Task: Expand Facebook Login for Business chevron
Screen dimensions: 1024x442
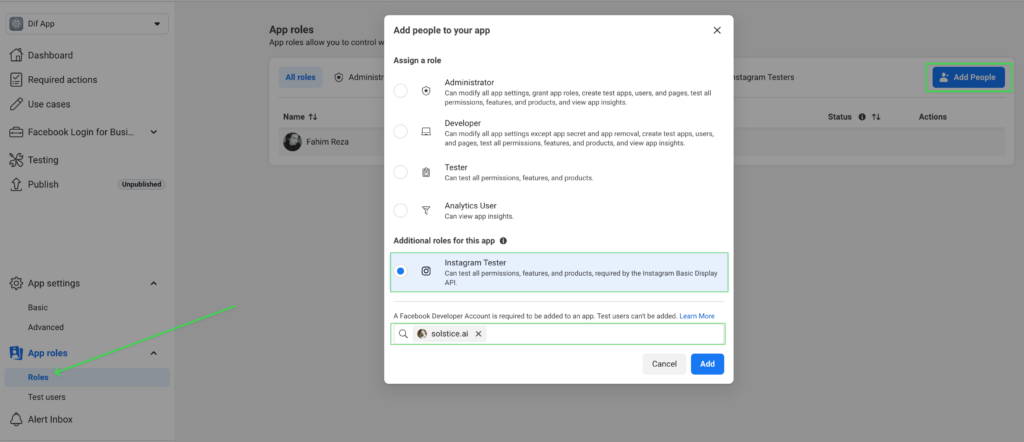Action: coord(153,132)
